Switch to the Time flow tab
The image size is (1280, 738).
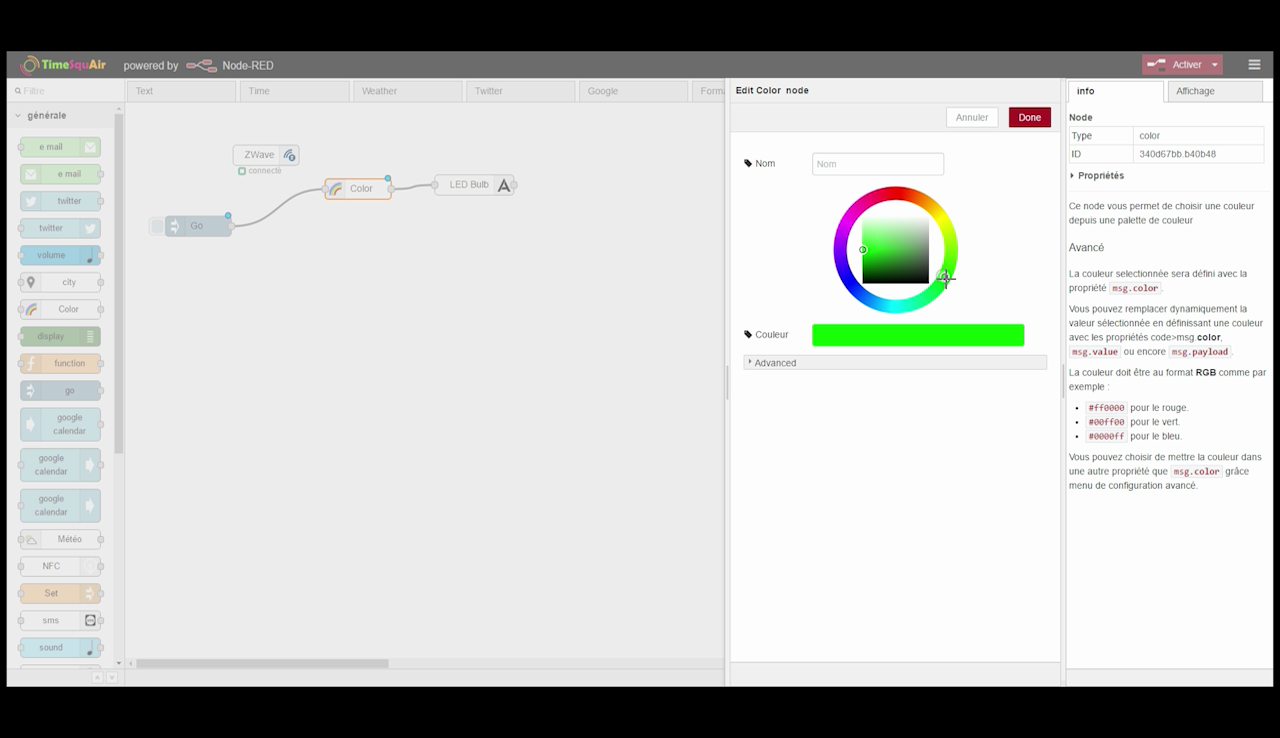(x=295, y=91)
